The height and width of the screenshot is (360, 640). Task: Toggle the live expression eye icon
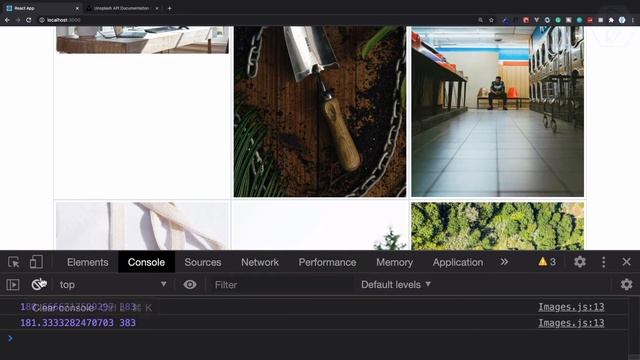tap(190, 284)
